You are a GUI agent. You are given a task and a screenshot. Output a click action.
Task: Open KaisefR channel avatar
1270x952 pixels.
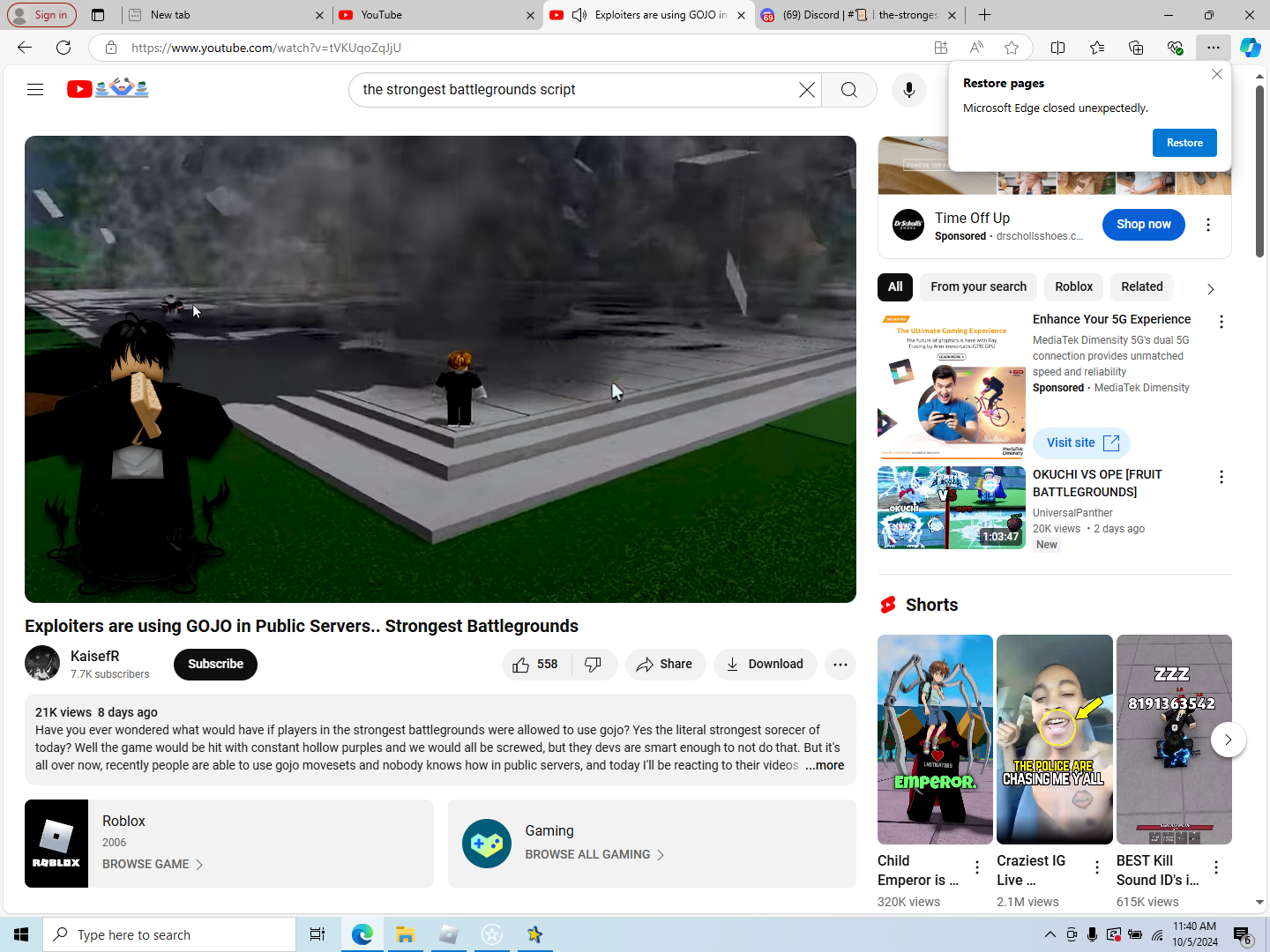click(x=42, y=664)
